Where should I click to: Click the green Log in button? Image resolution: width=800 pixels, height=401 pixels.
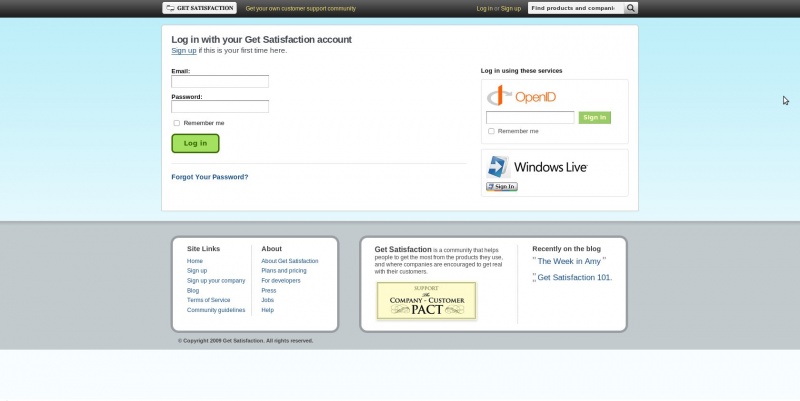pyautogui.click(x=195, y=143)
